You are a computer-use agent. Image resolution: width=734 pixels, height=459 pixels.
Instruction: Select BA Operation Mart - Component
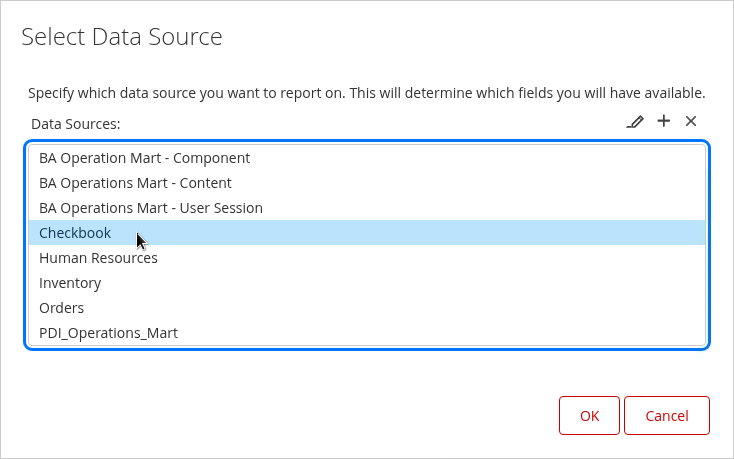tap(144, 158)
